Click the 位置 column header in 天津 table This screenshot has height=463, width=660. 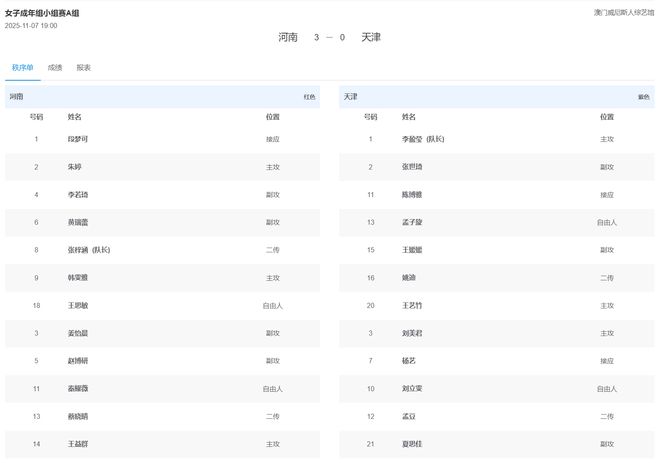coord(607,117)
